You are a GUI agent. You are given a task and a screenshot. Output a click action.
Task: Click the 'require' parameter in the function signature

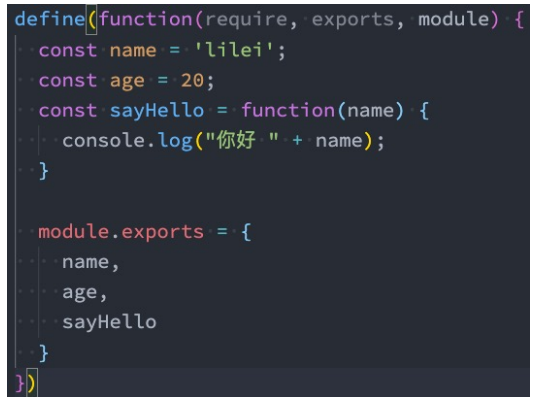click(x=246, y=20)
